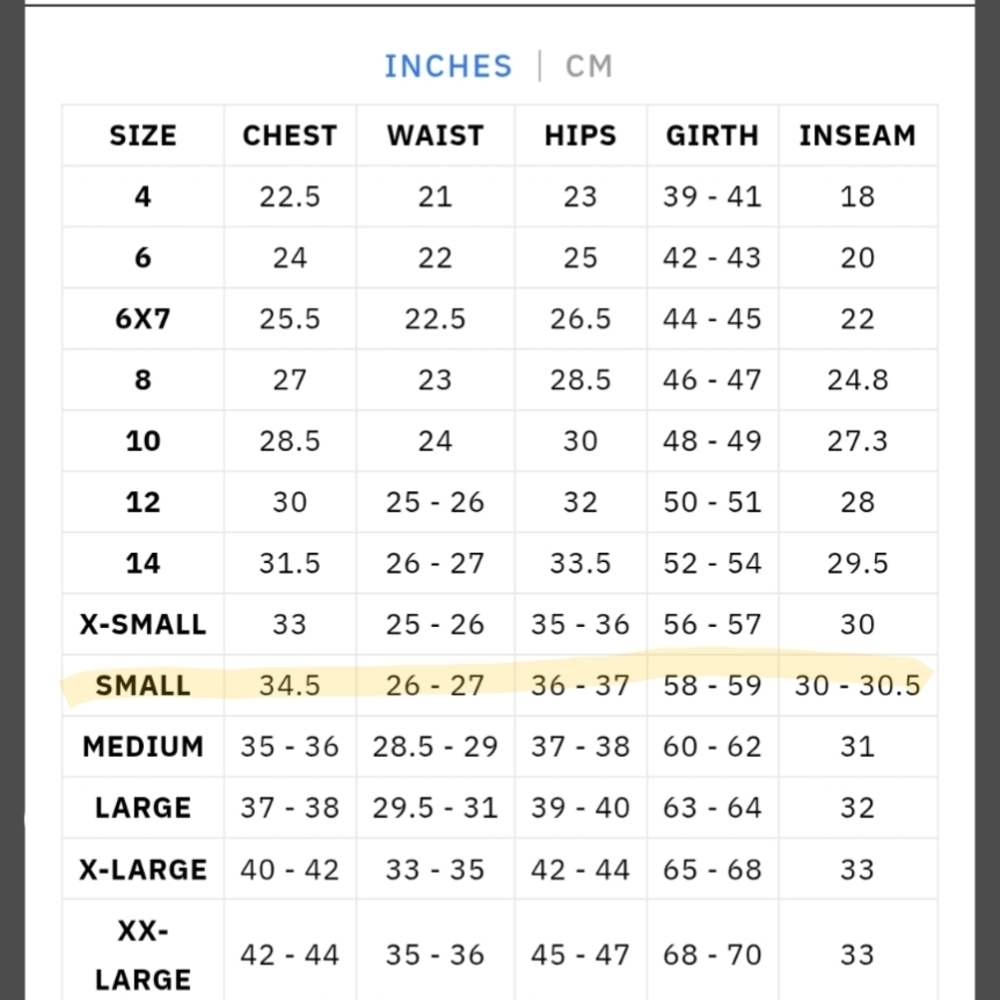Select the INCHES unit tab
The width and height of the screenshot is (1000, 1000).
[x=448, y=66]
